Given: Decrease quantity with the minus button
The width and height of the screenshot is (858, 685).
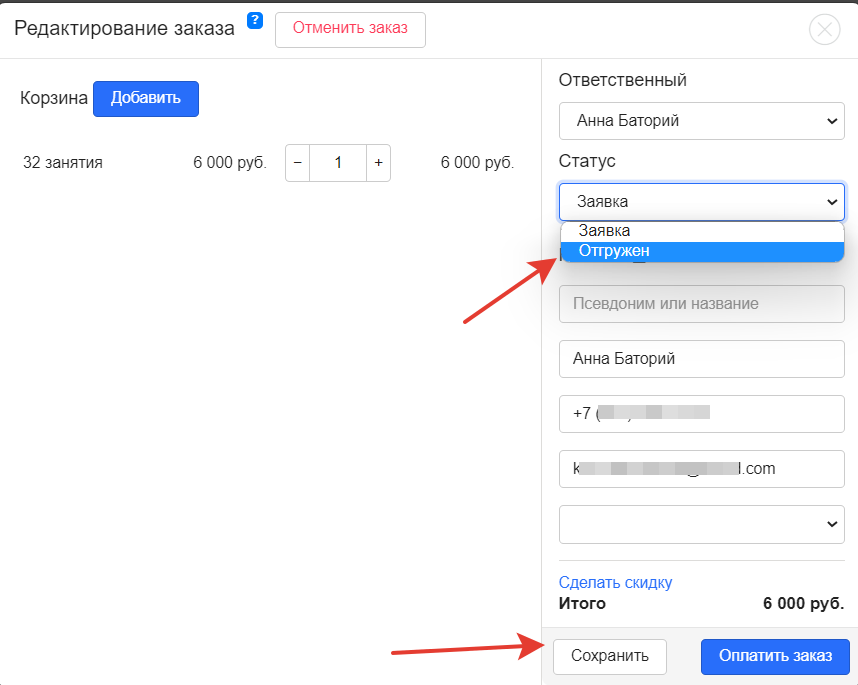Looking at the screenshot, I should tap(297, 162).
